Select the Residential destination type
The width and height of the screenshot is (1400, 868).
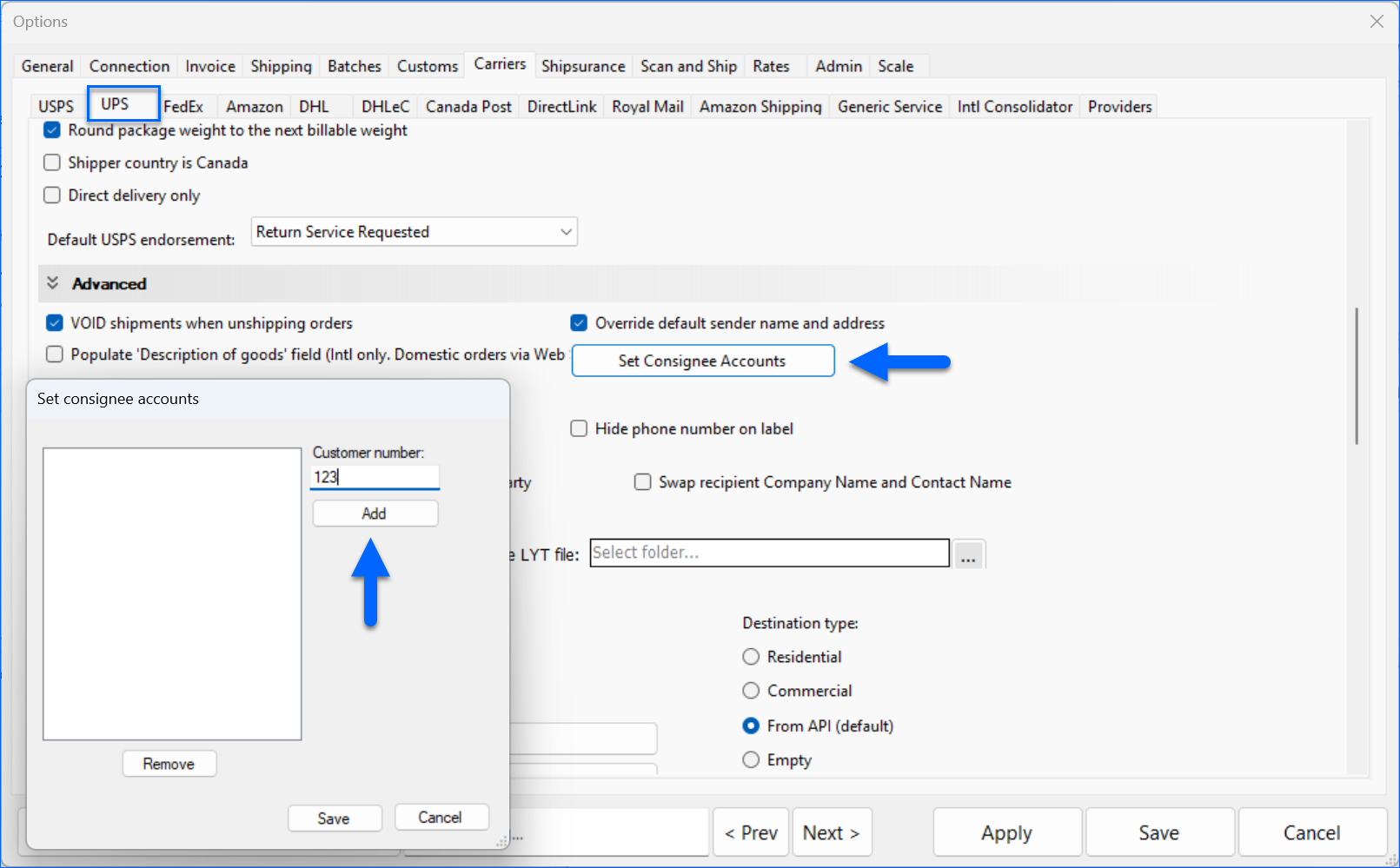pos(751,657)
